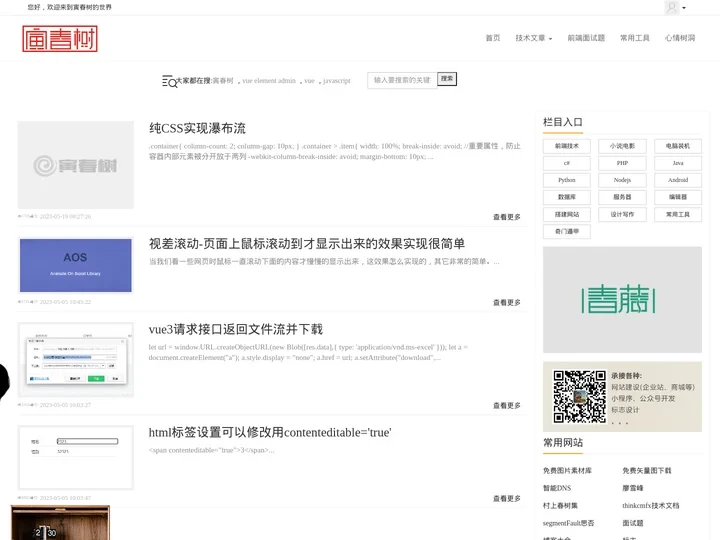The width and height of the screenshot is (720, 540).
Task: Select the PHP category
Action: pyautogui.click(x=622, y=163)
